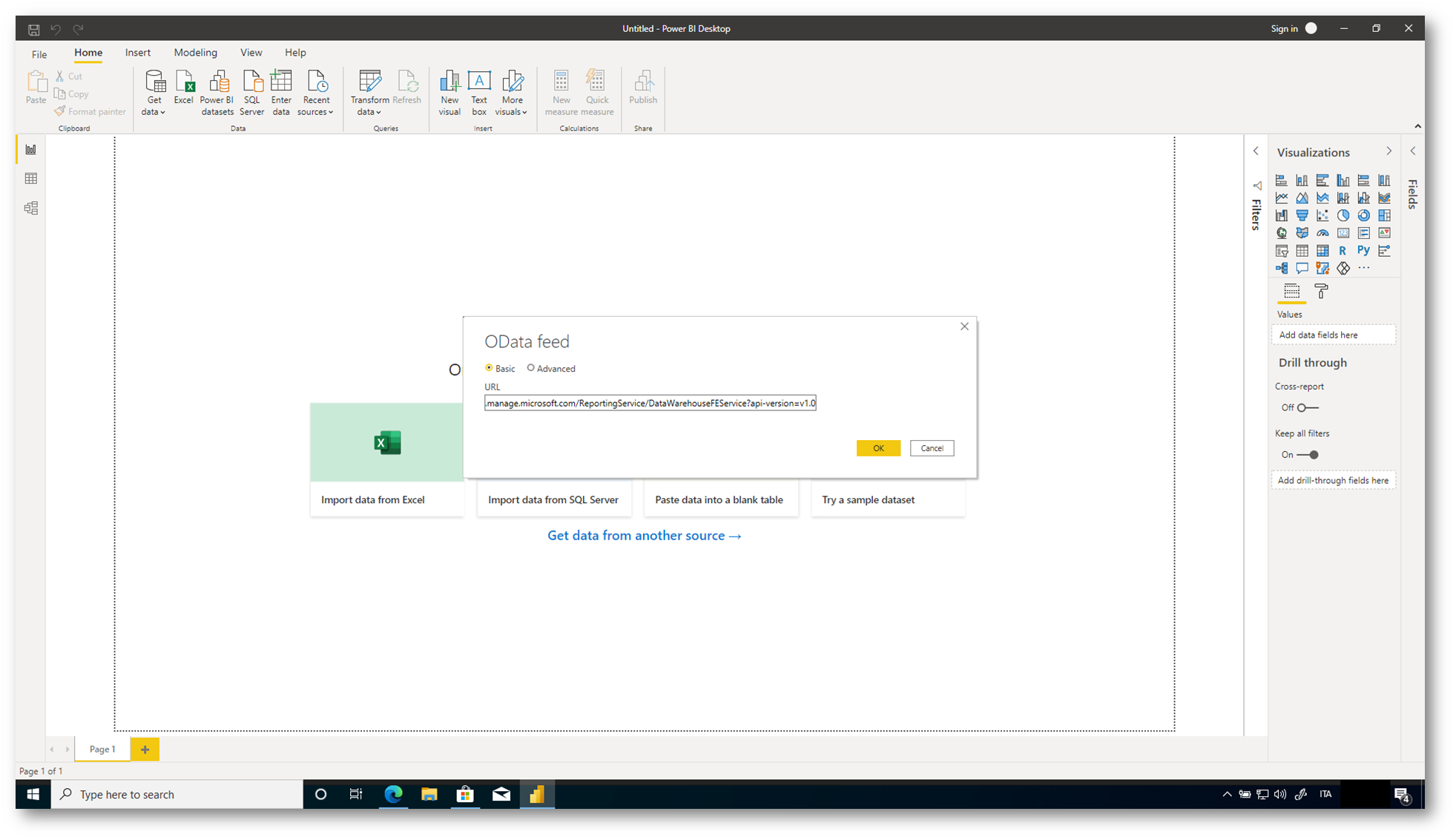Switch to the Modeling ribbon tab
This screenshot has height=840, width=1456.
[196, 53]
